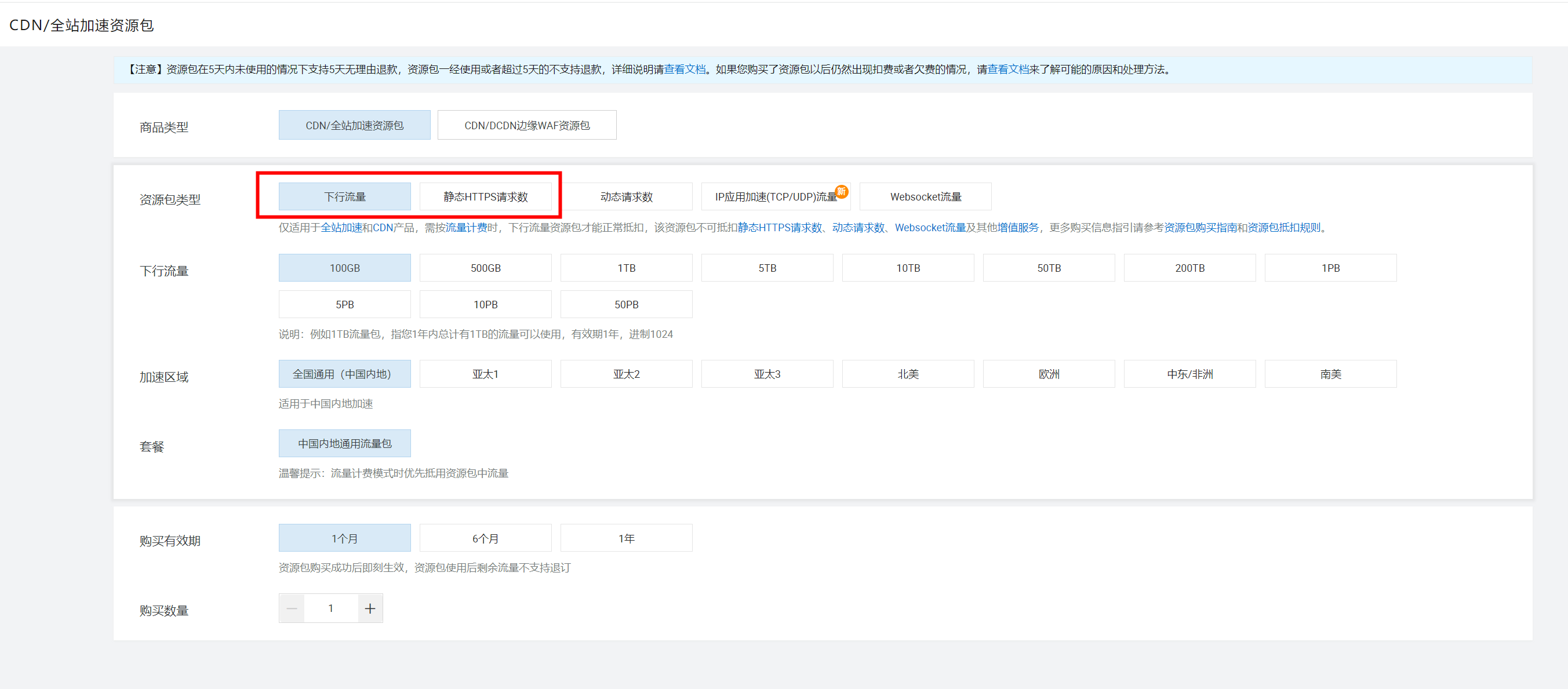1568x689 pixels.
Task: Select Websocket流量 resource pack type
Action: pos(925,196)
